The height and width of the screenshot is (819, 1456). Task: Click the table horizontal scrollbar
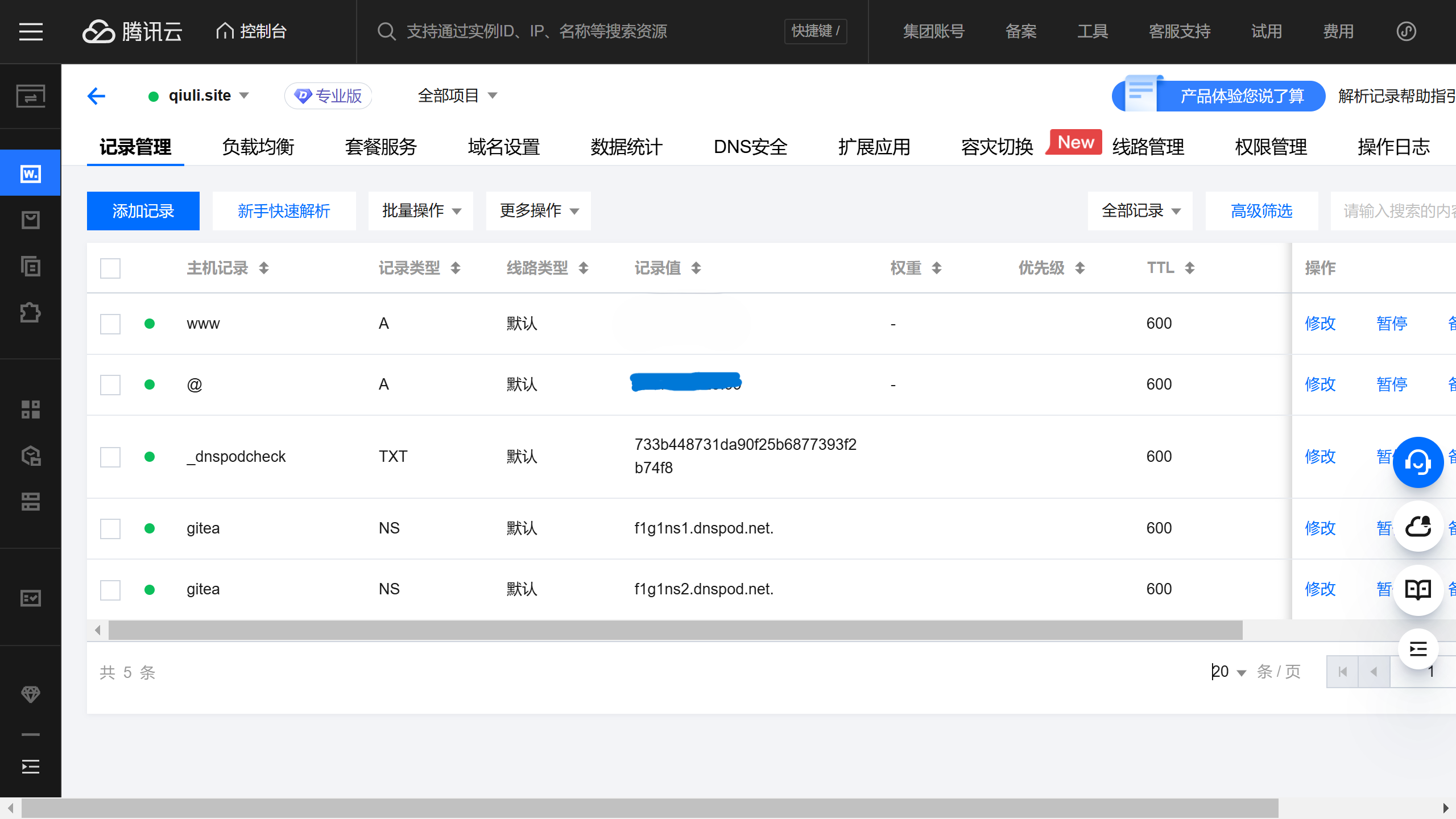click(x=675, y=630)
